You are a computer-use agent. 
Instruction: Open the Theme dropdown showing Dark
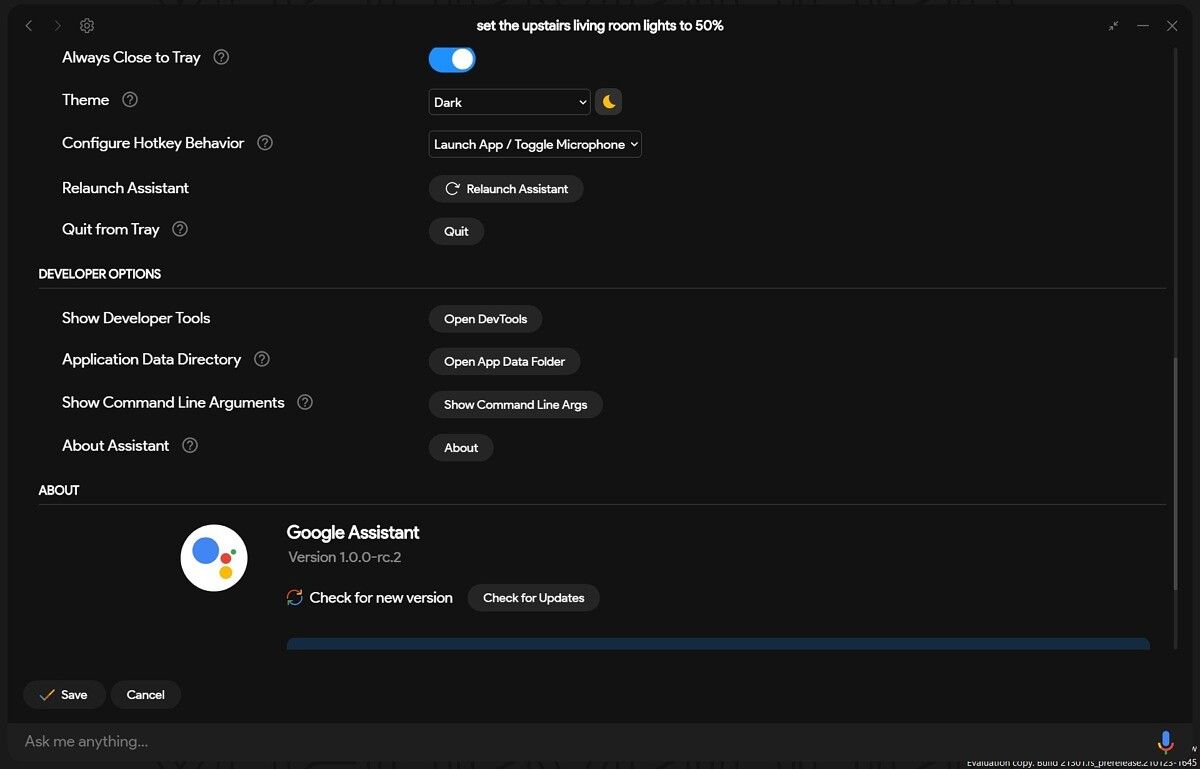coord(508,101)
